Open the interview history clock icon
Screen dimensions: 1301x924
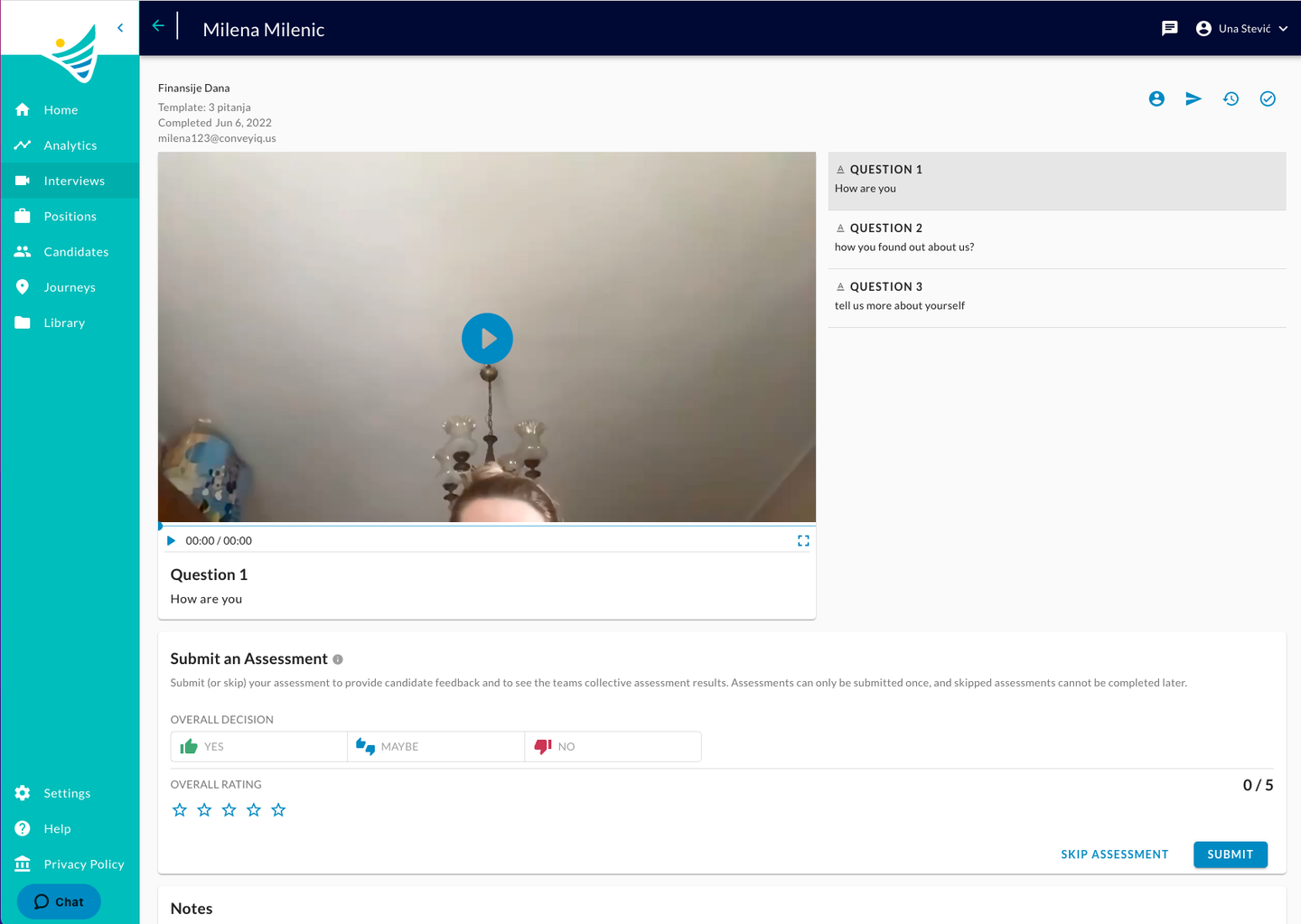coord(1231,98)
